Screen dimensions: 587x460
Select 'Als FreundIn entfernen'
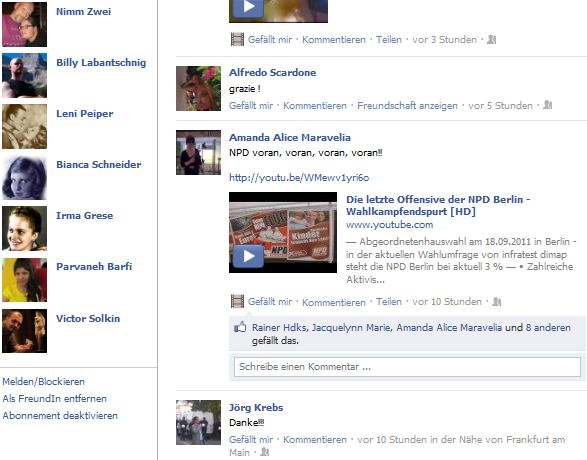tap(55, 398)
